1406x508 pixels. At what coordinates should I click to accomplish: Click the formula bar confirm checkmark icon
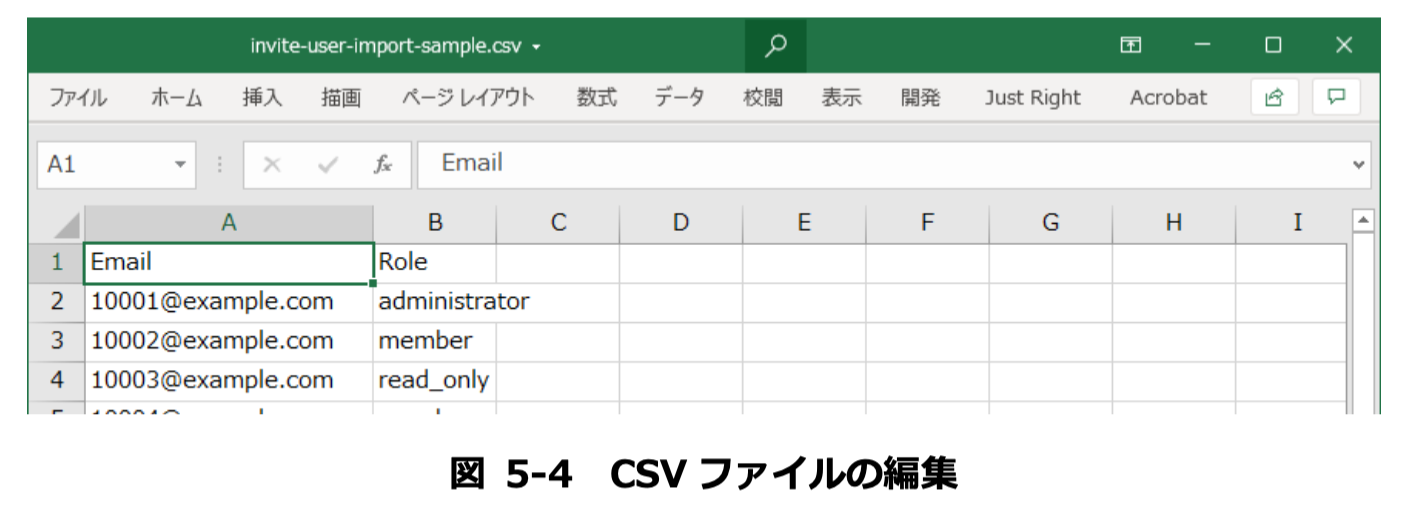(x=327, y=165)
